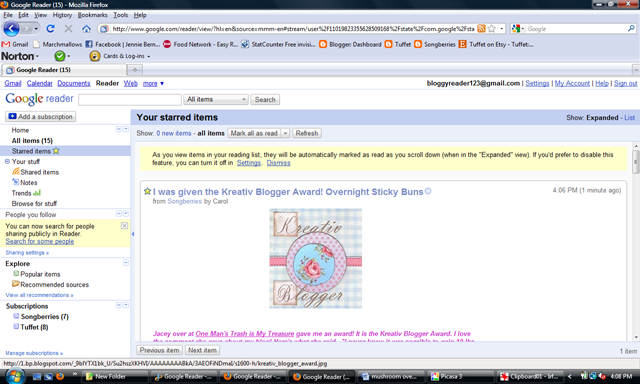Toggle the star on the Kreativ Blogger post
The image size is (640, 384).
pos(147,191)
